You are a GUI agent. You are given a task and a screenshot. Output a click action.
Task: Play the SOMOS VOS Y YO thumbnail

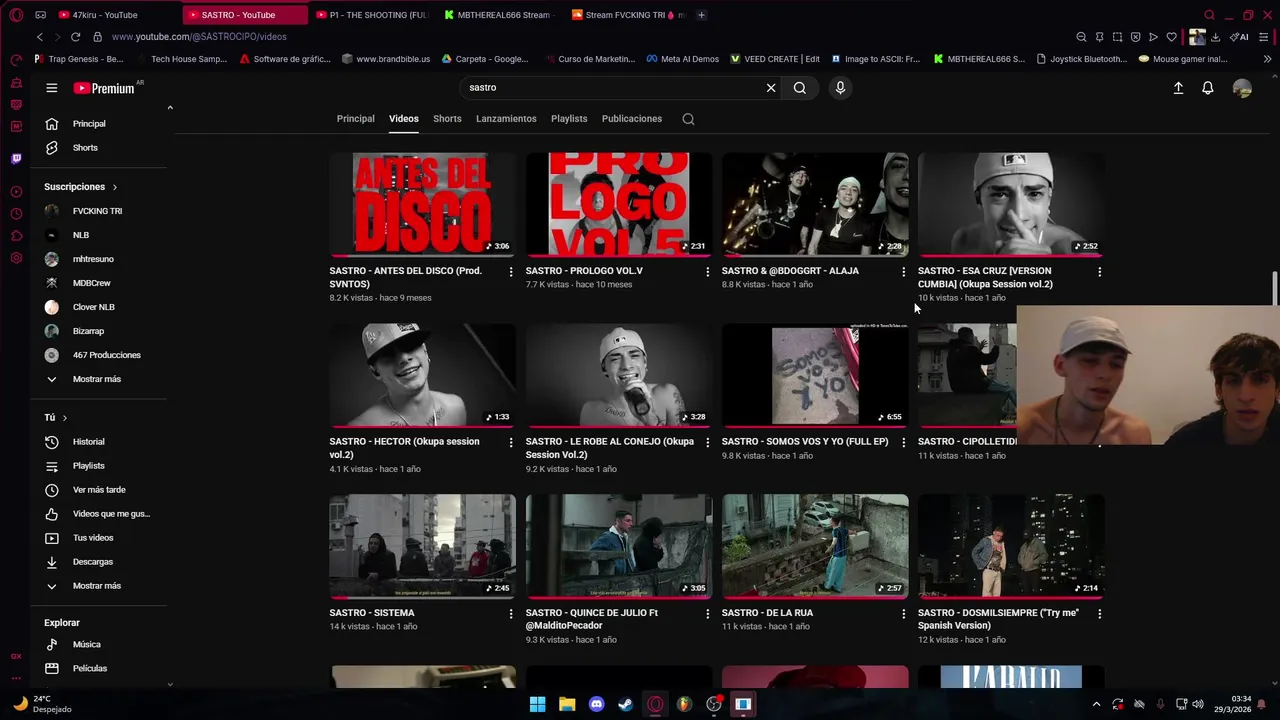pyautogui.click(x=815, y=375)
